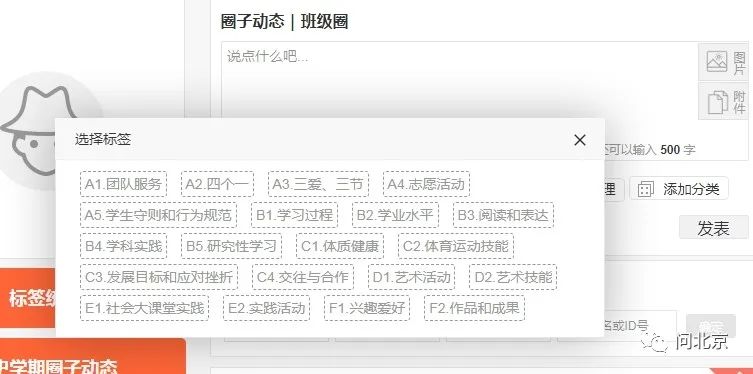Image resolution: width=753 pixels, height=374 pixels.
Task: Choose tag C1.体质健康
Action: [x=340, y=246]
